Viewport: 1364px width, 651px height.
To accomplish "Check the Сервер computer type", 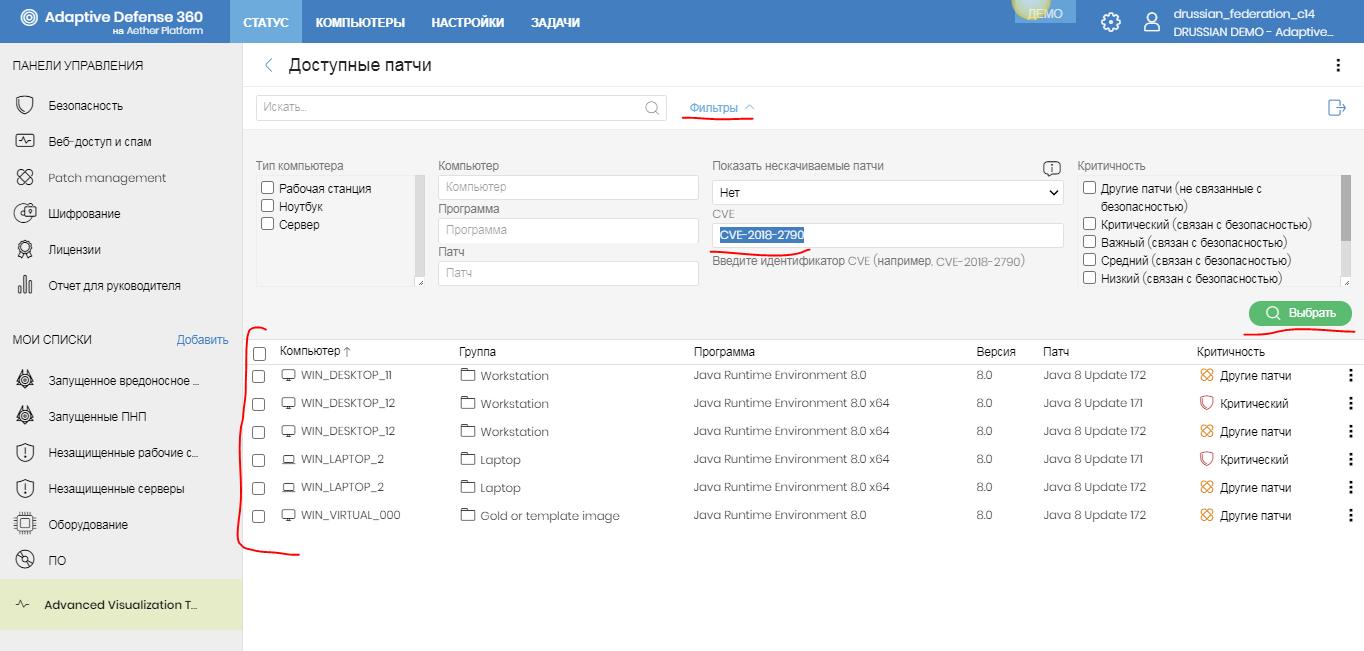I will click(267, 225).
